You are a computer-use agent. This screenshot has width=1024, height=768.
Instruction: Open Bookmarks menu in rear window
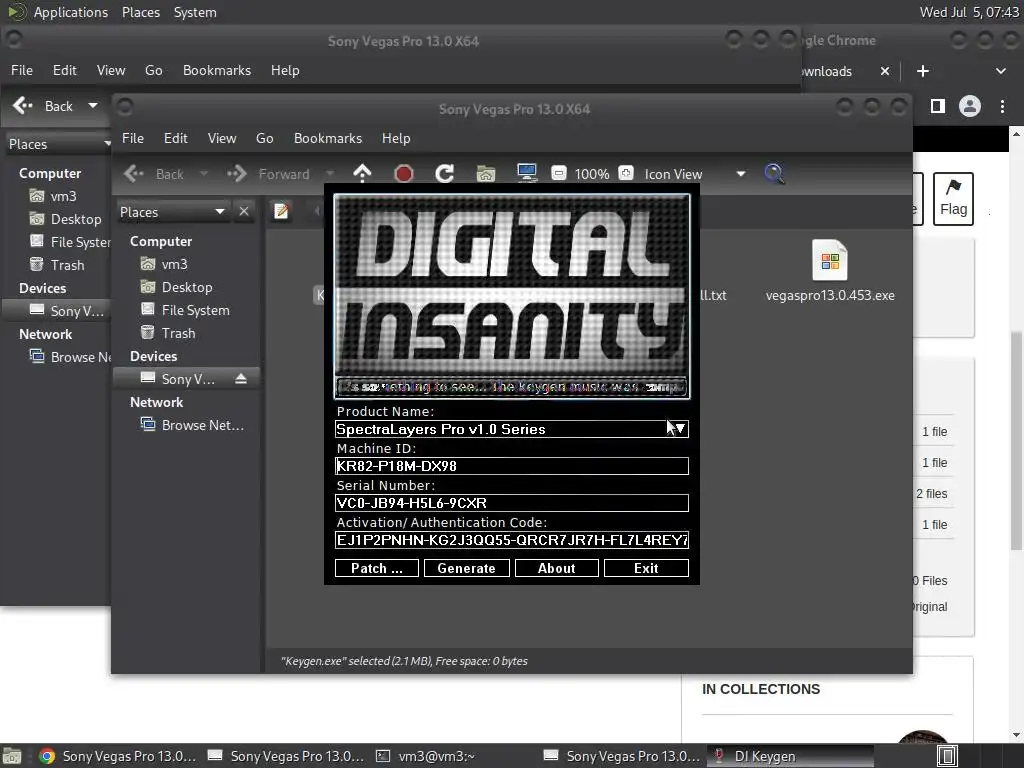coord(217,71)
